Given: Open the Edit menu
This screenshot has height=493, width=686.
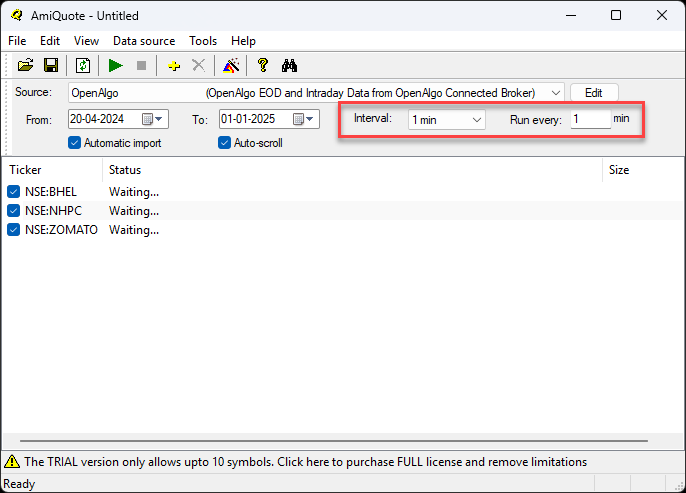Looking at the screenshot, I should click(50, 41).
